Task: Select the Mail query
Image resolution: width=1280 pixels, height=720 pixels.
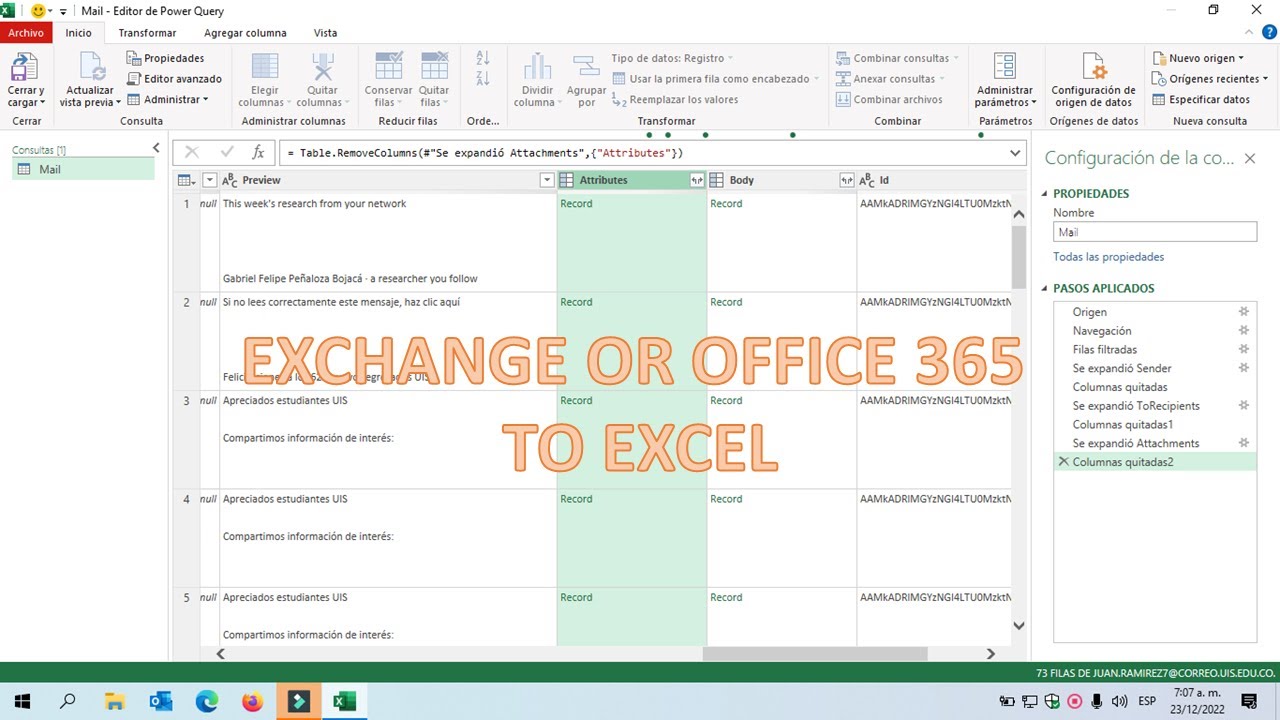Action: (x=84, y=169)
